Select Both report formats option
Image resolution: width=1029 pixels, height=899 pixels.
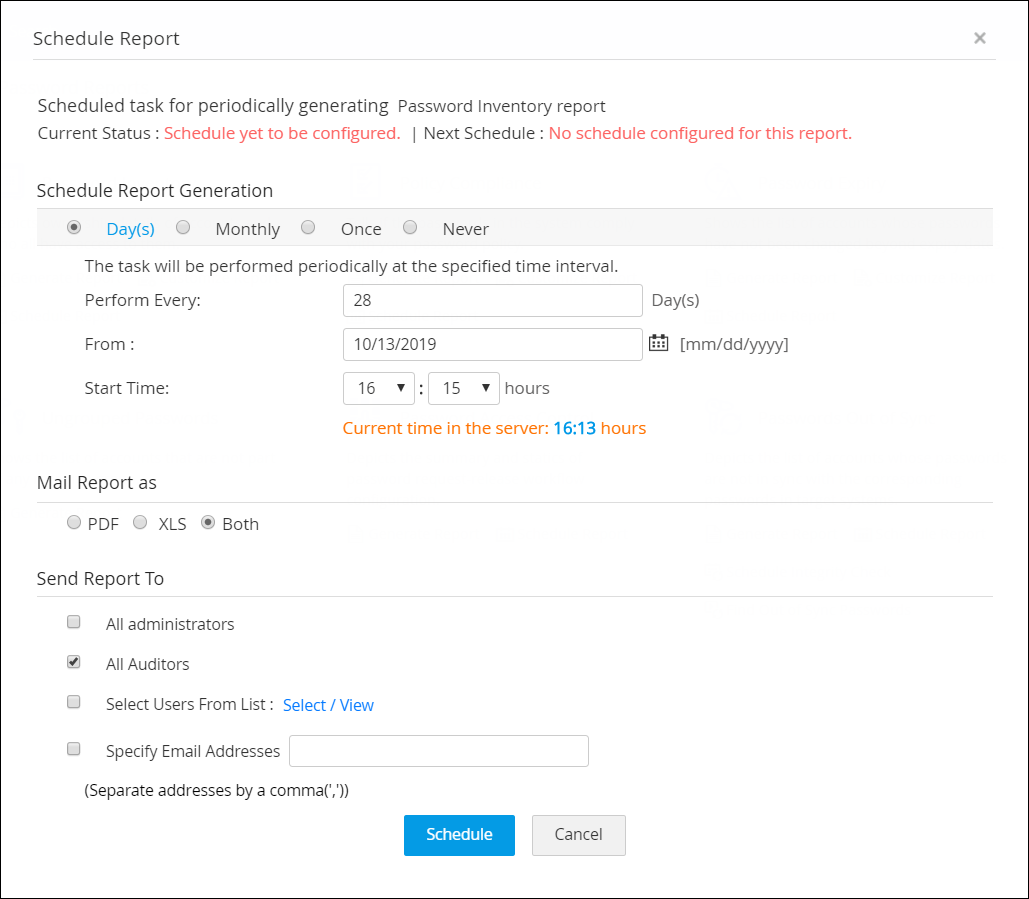tap(208, 522)
